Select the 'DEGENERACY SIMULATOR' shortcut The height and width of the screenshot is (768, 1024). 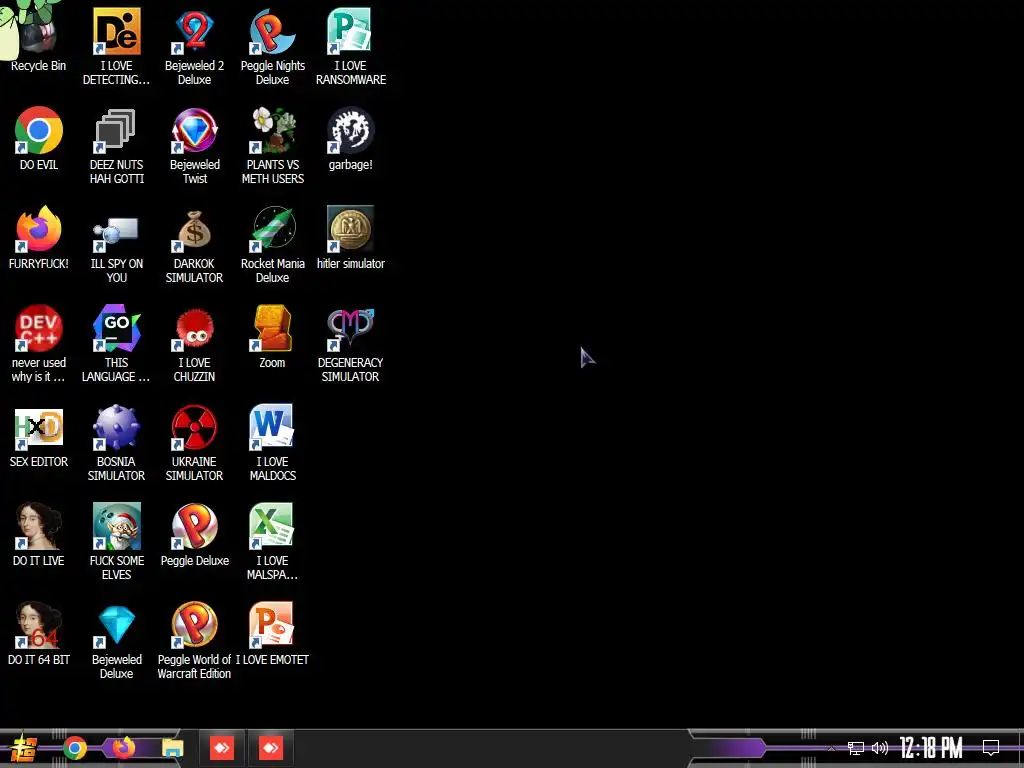pyautogui.click(x=350, y=328)
